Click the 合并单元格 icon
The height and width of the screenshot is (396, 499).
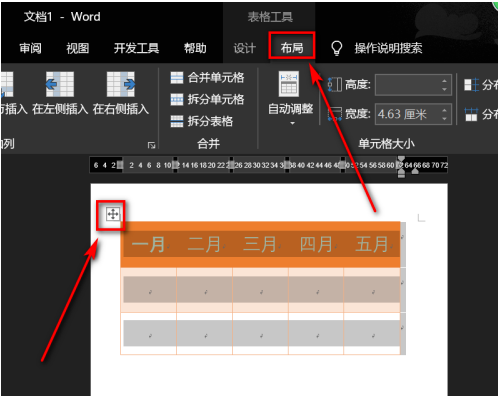click(177, 78)
